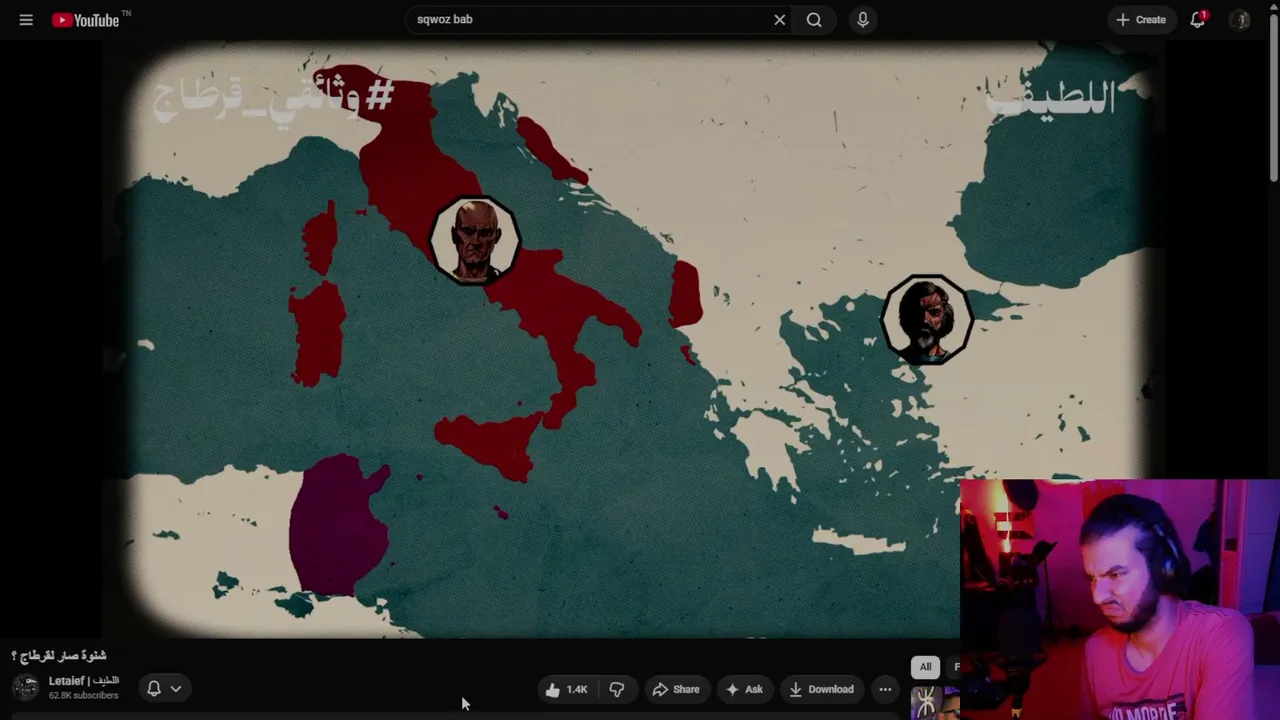Open the Create menu
This screenshot has height=720, width=1280.
(x=1141, y=20)
